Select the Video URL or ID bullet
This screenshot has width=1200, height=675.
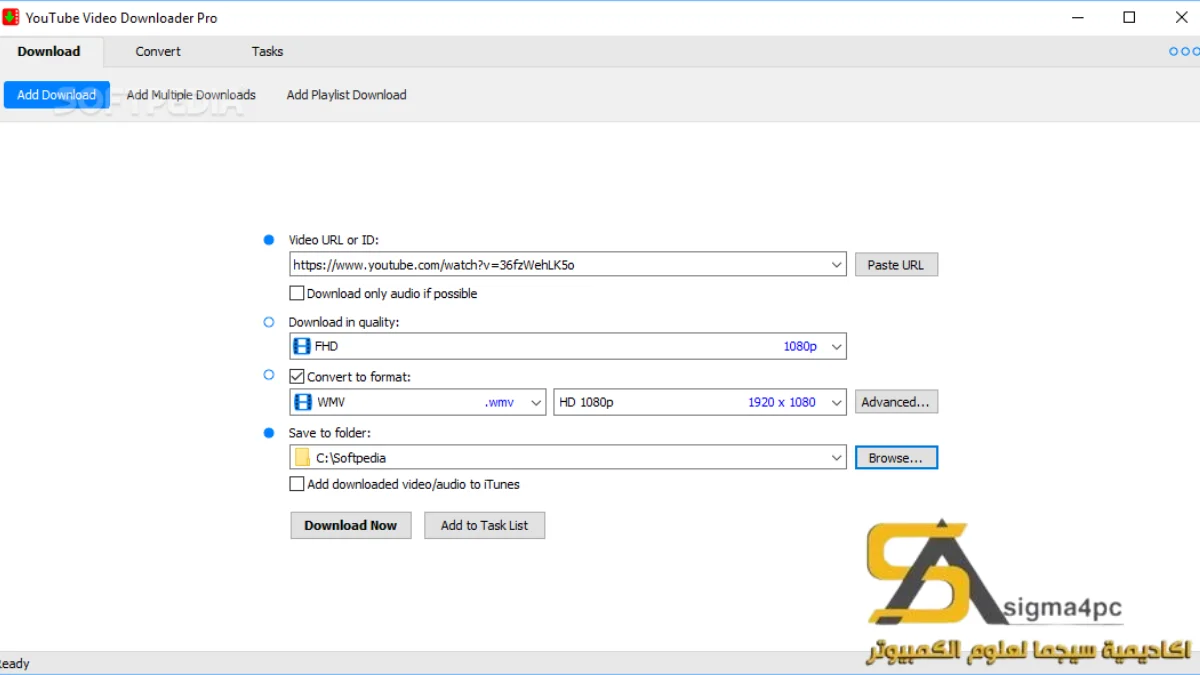point(268,240)
